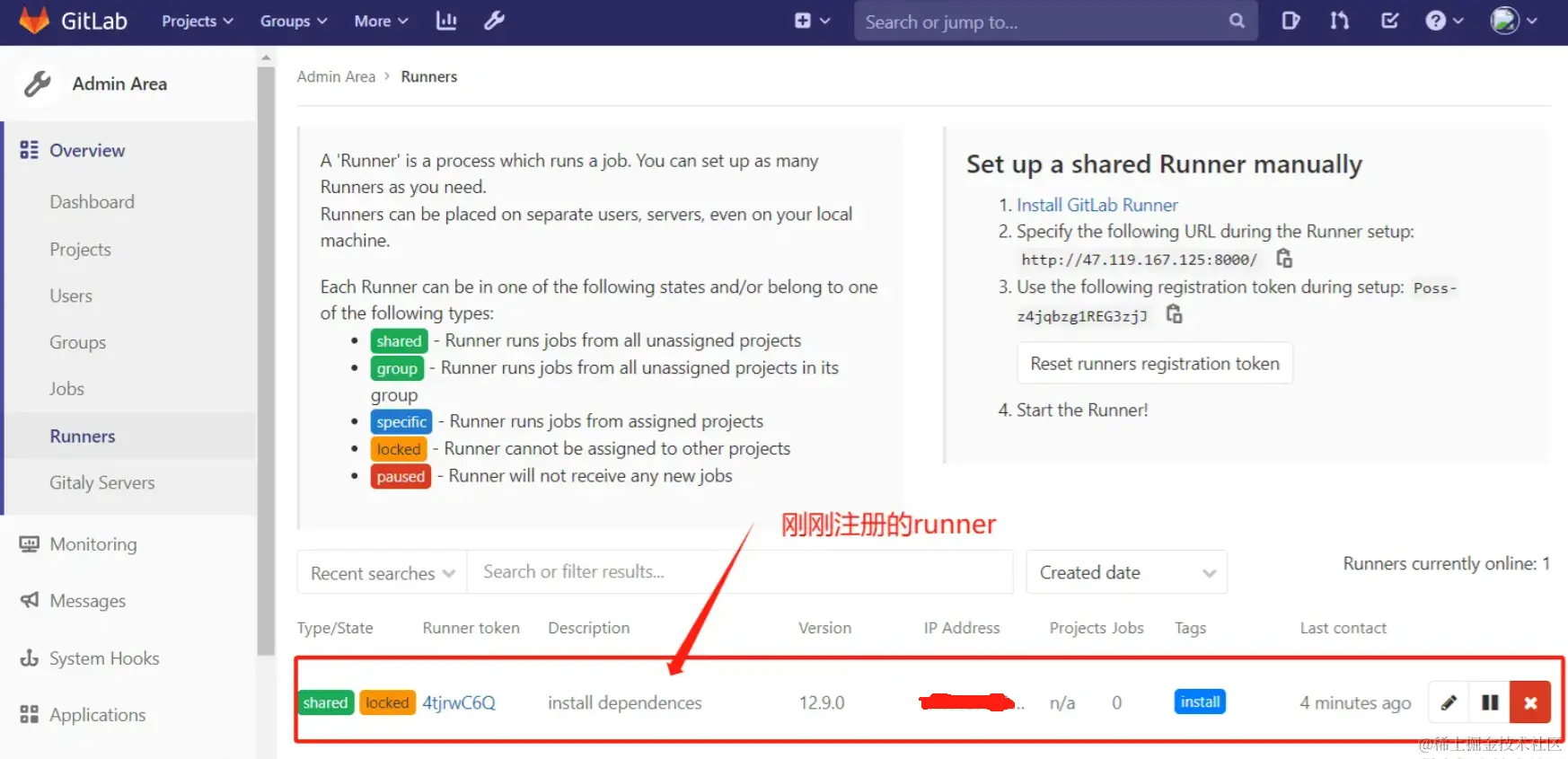
Task: Open the admin area wrench icon in navbar
Action: click(x=494, y=21)
